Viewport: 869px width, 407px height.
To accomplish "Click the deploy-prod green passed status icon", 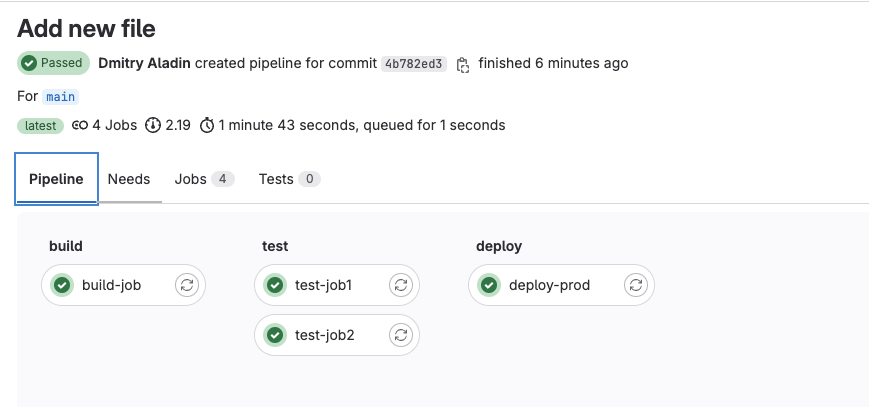I will tap(489, 285).
